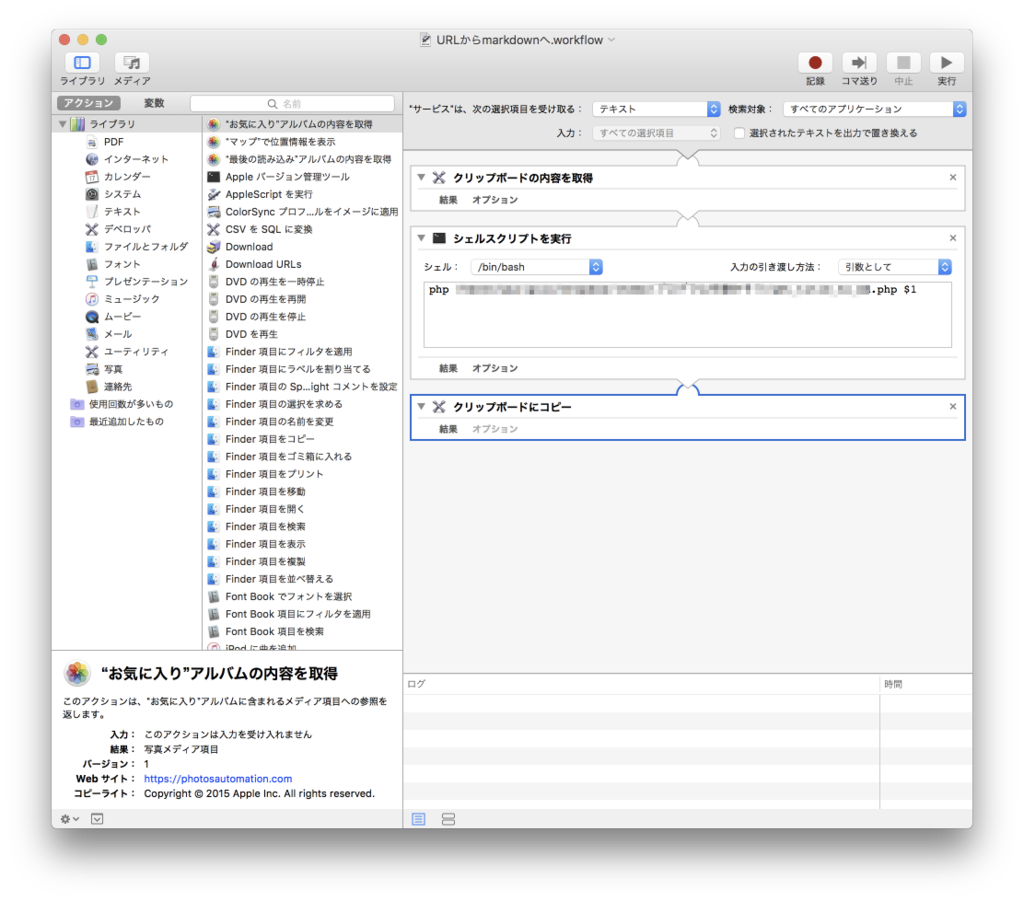Image resolution: width=1024 pixels, height=902 pixels.
Task: Select the メール category
Action: [118, 334]
